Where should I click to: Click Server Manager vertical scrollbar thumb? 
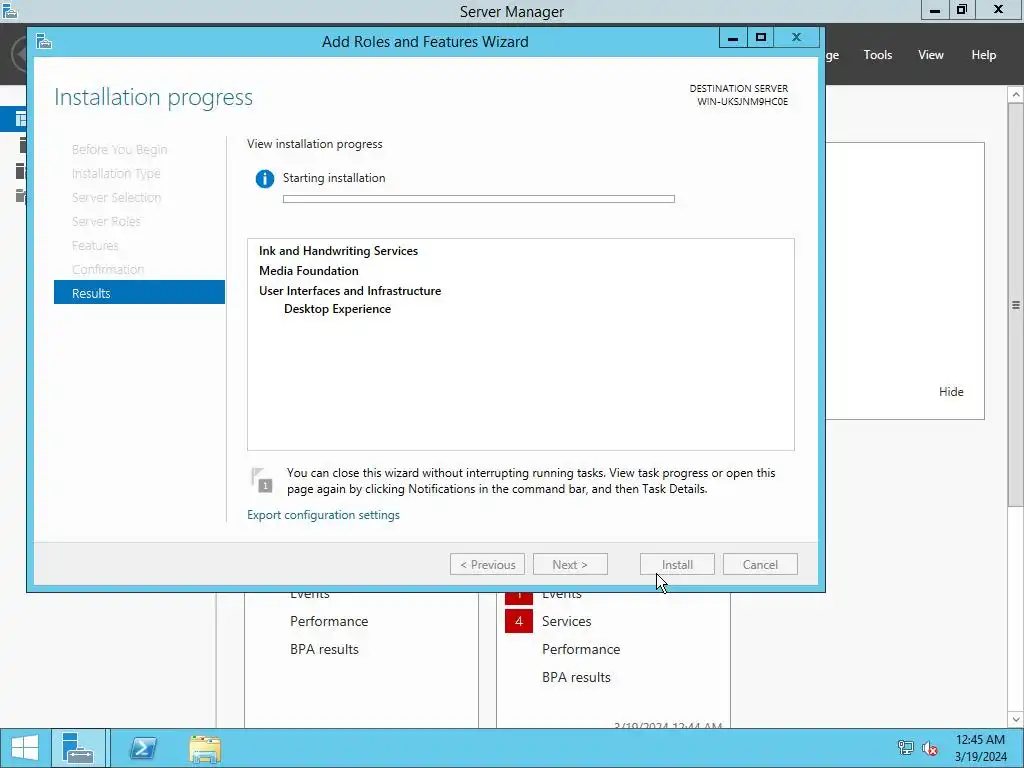(x=1016, y=305)
